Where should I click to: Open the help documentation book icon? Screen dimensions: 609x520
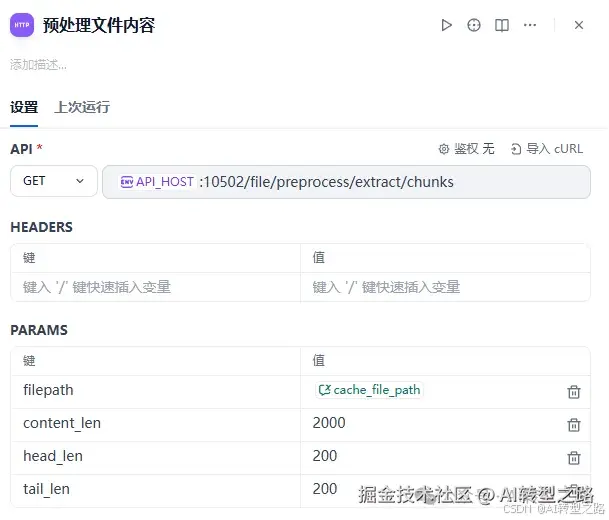(x=502, y=25)
